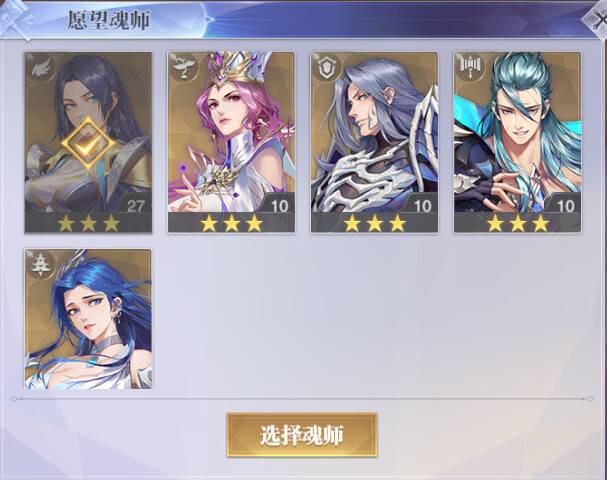Confirm with the 选择魂师 button

click(x=302, y=435)
